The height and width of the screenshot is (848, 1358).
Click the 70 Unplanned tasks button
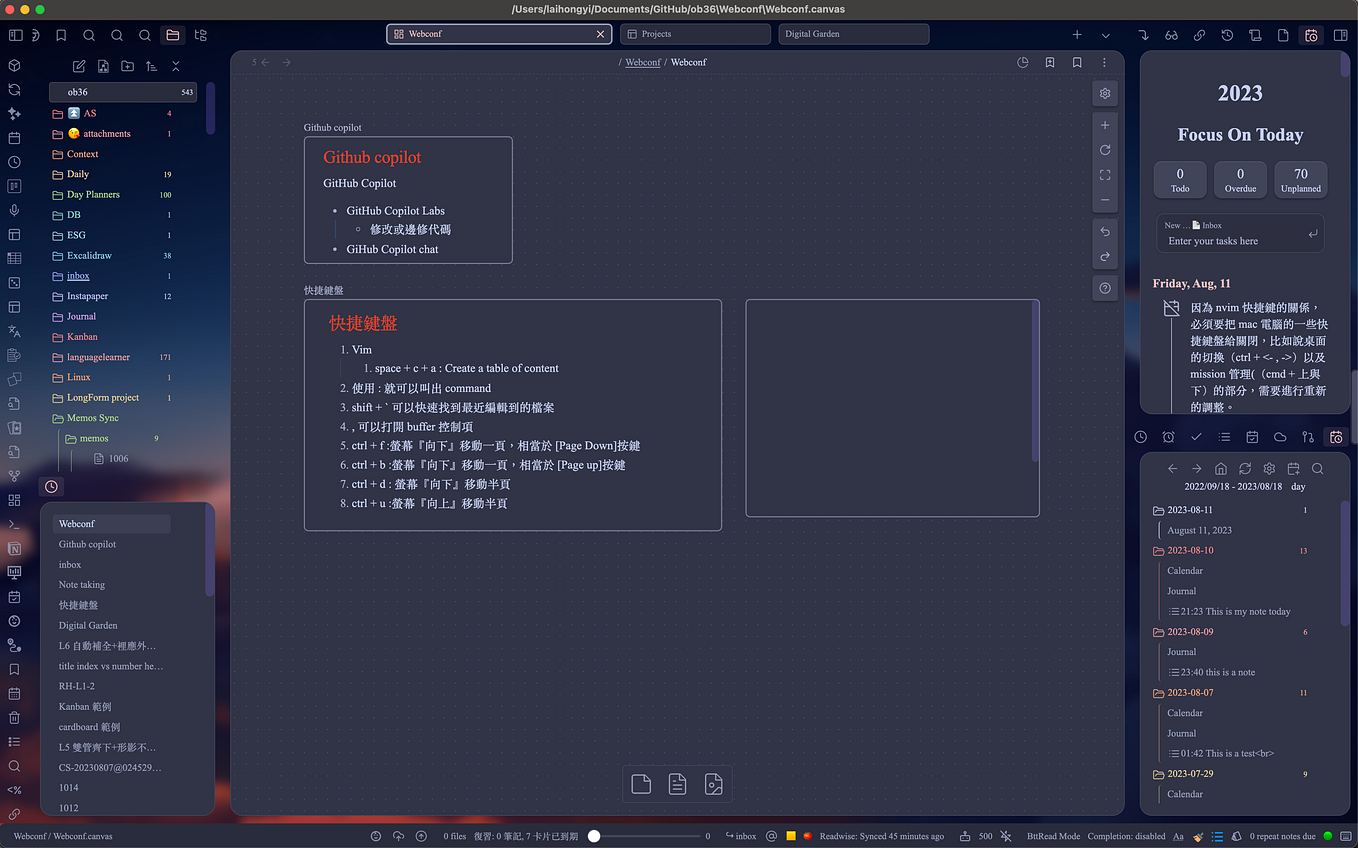(x=1300, y=180)
